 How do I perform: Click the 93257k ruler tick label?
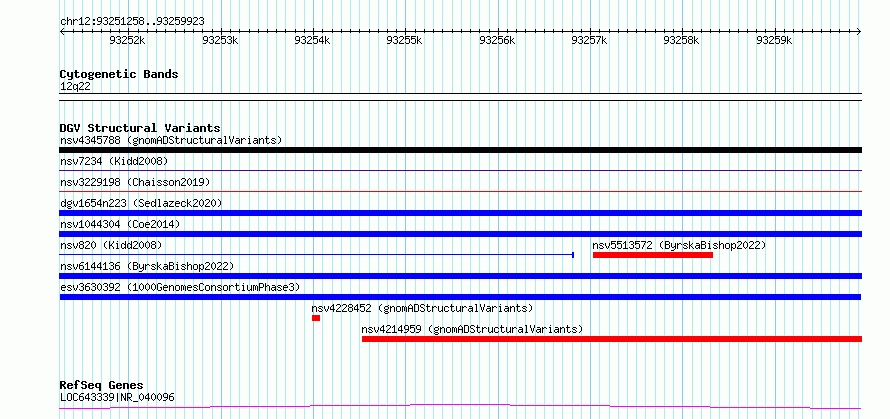tap(589, 40)
